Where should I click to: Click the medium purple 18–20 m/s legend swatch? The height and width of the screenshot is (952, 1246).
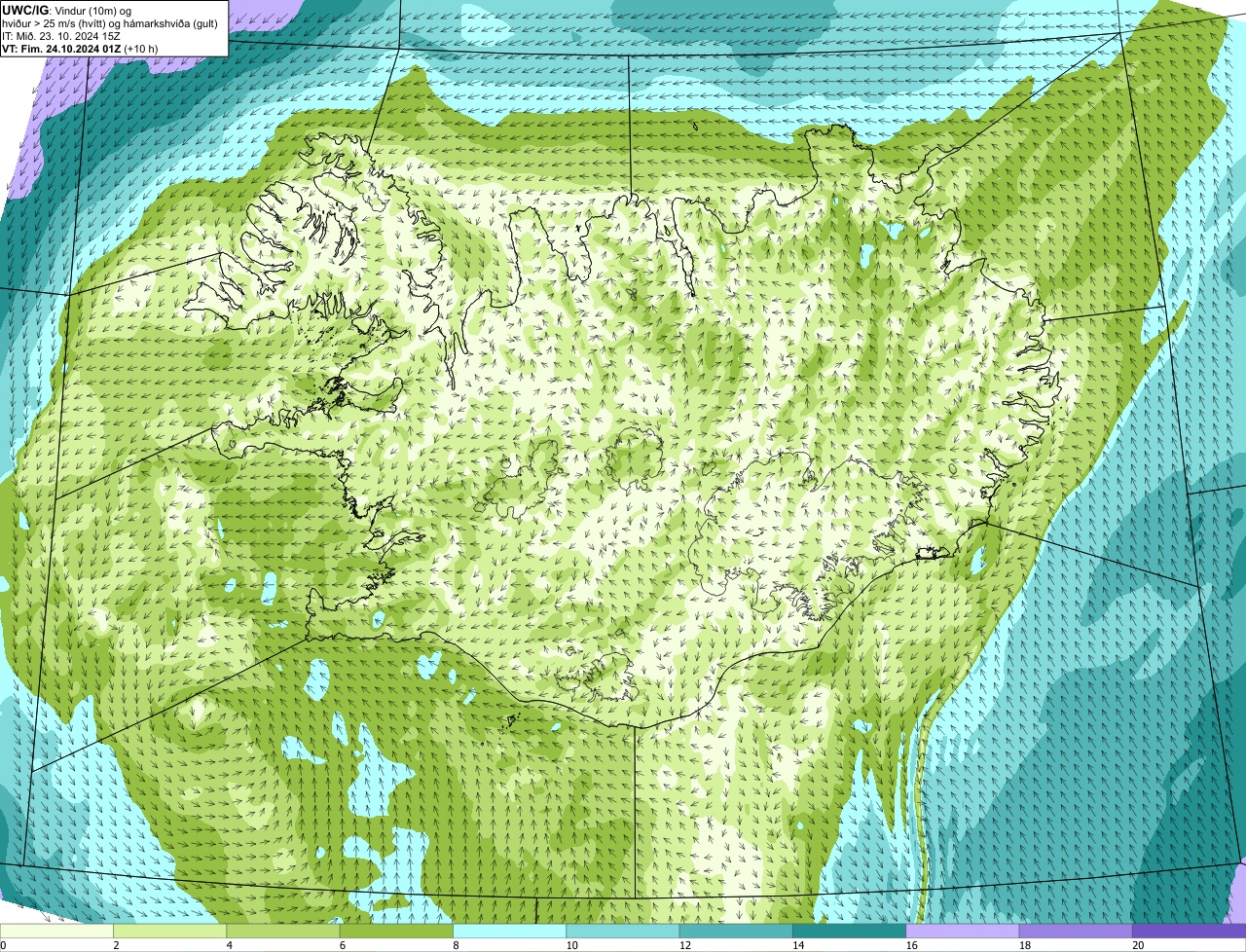[1076, 931]
